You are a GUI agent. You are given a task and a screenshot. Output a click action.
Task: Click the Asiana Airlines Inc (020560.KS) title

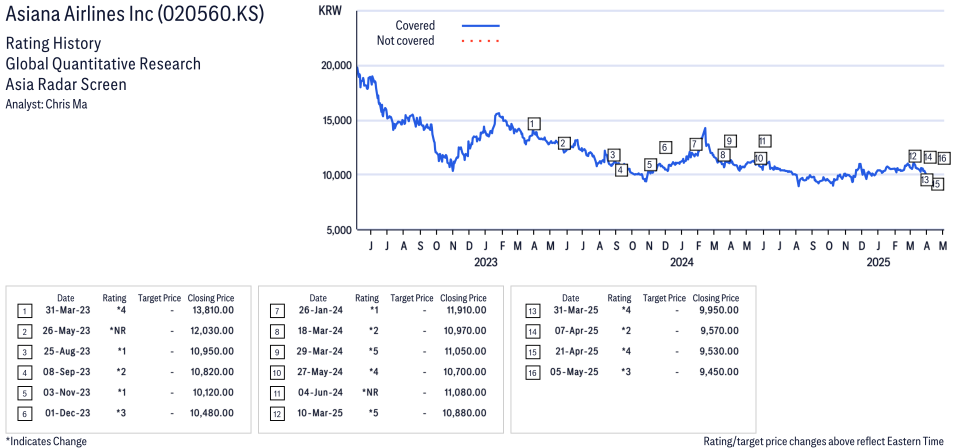pyautogui.click(x=135, y=15)
